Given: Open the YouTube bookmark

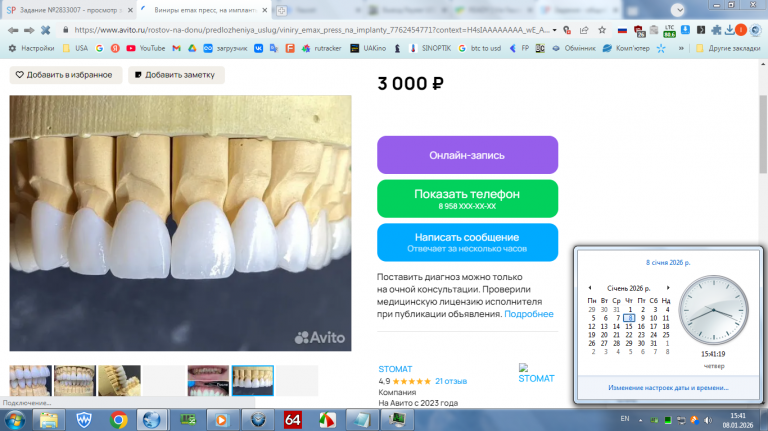Looking at the screenshot, I should [145, 48].
